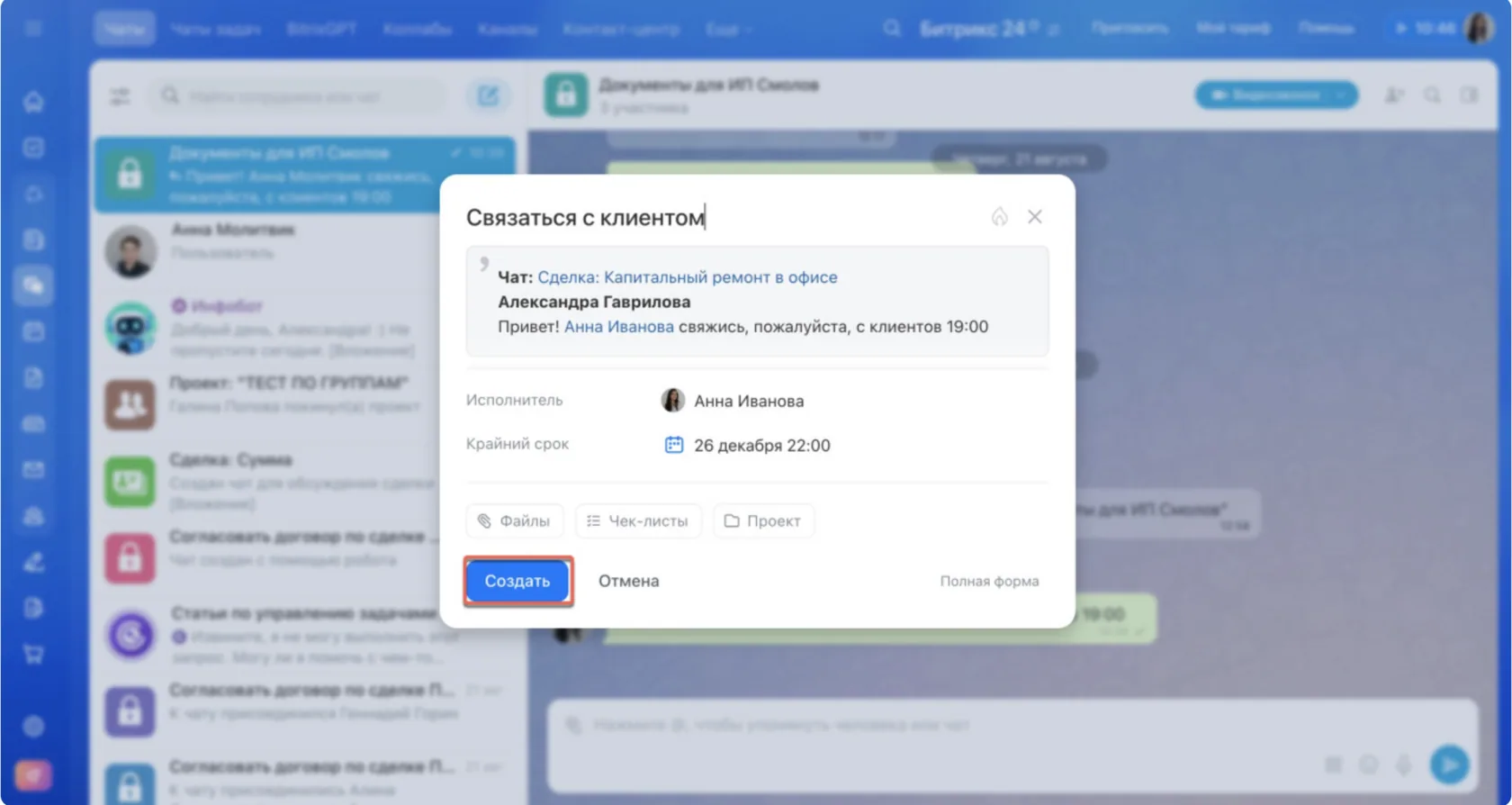
Task: Open the chat link Сделка: Капитальный ремонт в офисе
Action: coord(688,277)
